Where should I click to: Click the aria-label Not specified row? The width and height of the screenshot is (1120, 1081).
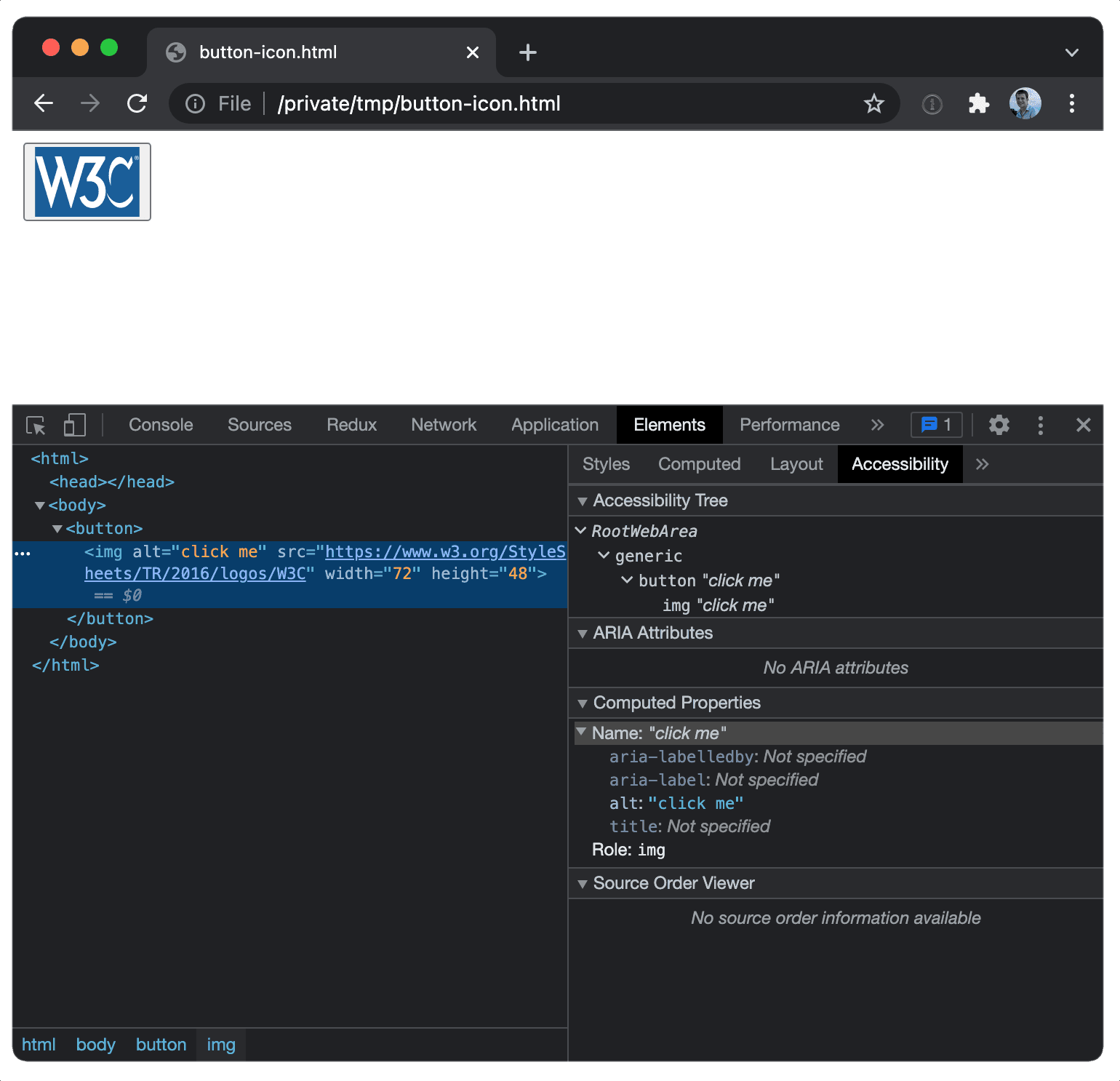pos(713,780)
